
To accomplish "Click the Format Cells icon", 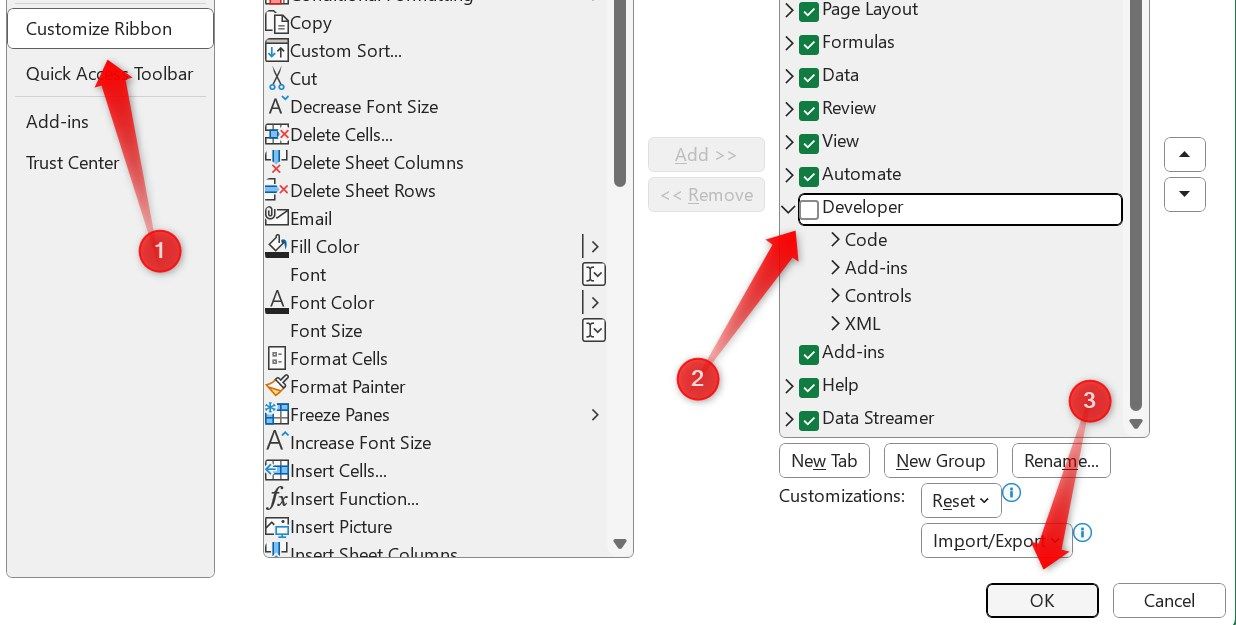I will pyautogui.click(x=276, y=358).
